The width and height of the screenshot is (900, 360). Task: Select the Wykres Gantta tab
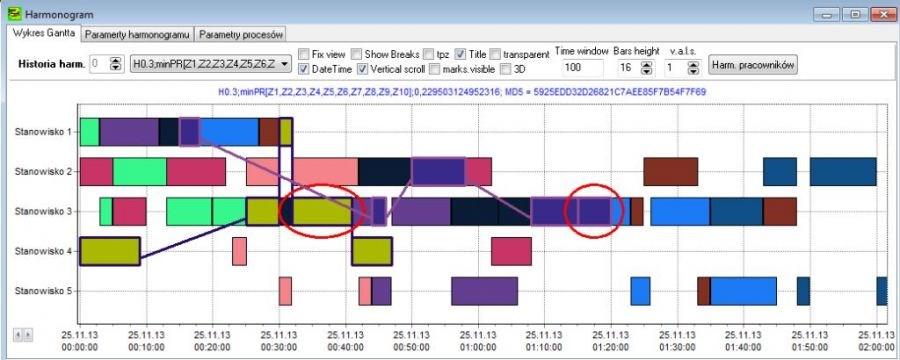[44, 33]
